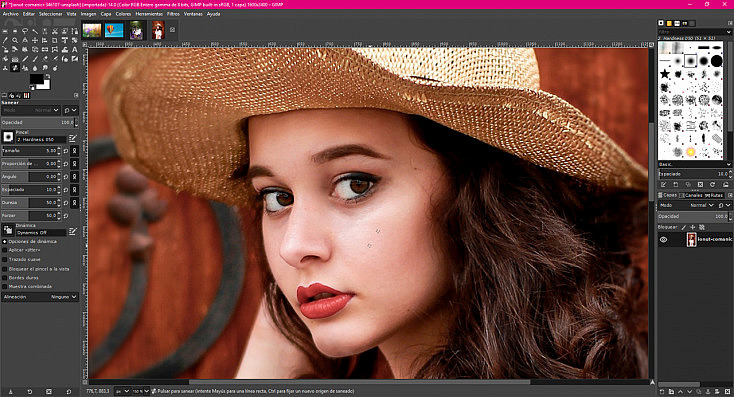Select the Zoom magnifier tool
The image size is (734, 397).
click(x=15, y=40)
